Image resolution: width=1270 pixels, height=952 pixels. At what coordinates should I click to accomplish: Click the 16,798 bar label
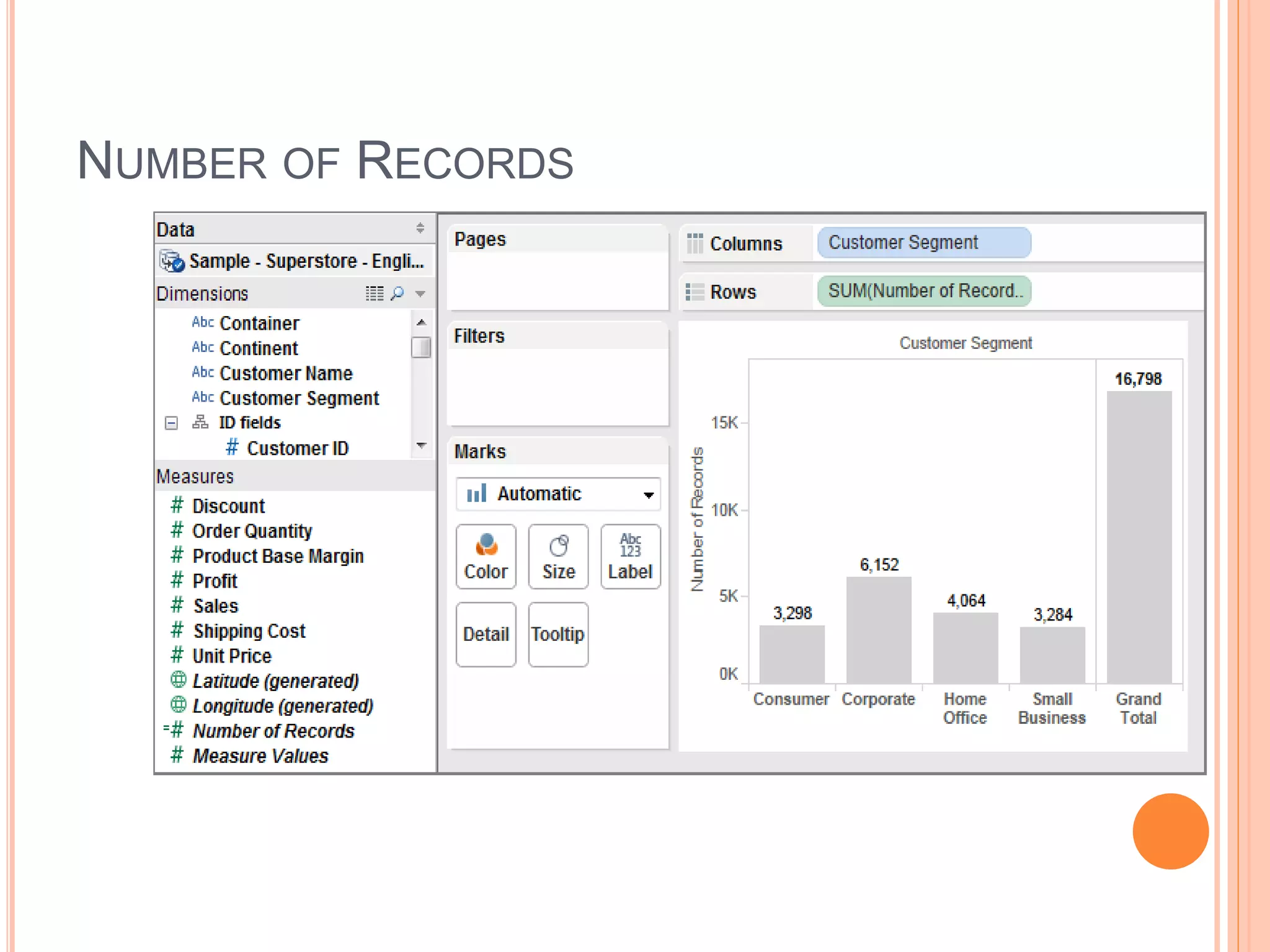point(1139,379)
